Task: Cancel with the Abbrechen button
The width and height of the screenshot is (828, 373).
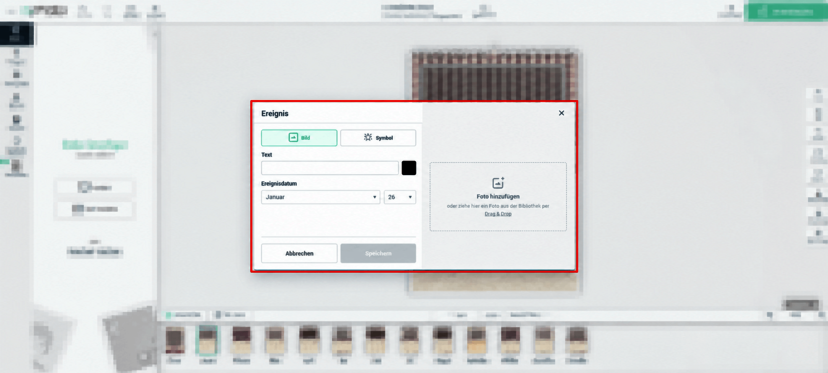Action: 299,253
